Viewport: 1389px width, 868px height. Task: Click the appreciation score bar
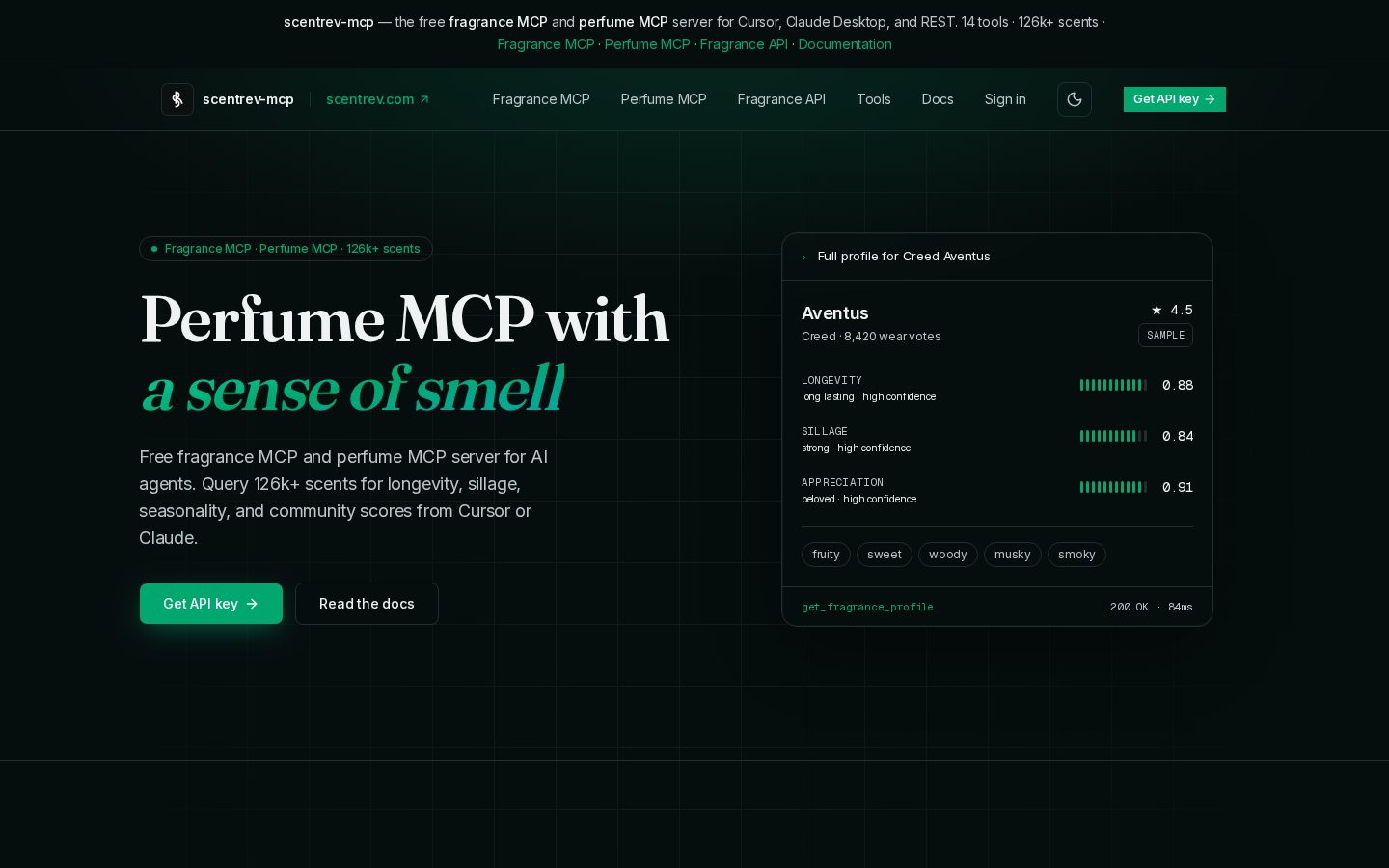tap(1113, 487)
